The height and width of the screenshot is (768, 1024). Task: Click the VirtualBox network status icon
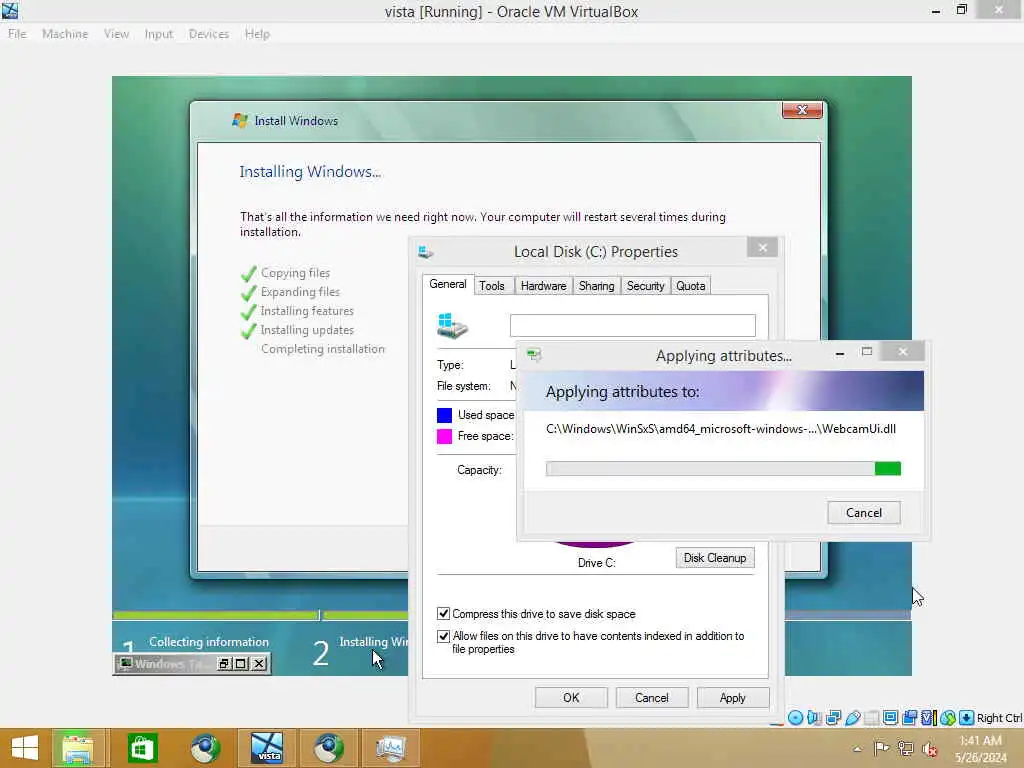pos(833,718)
